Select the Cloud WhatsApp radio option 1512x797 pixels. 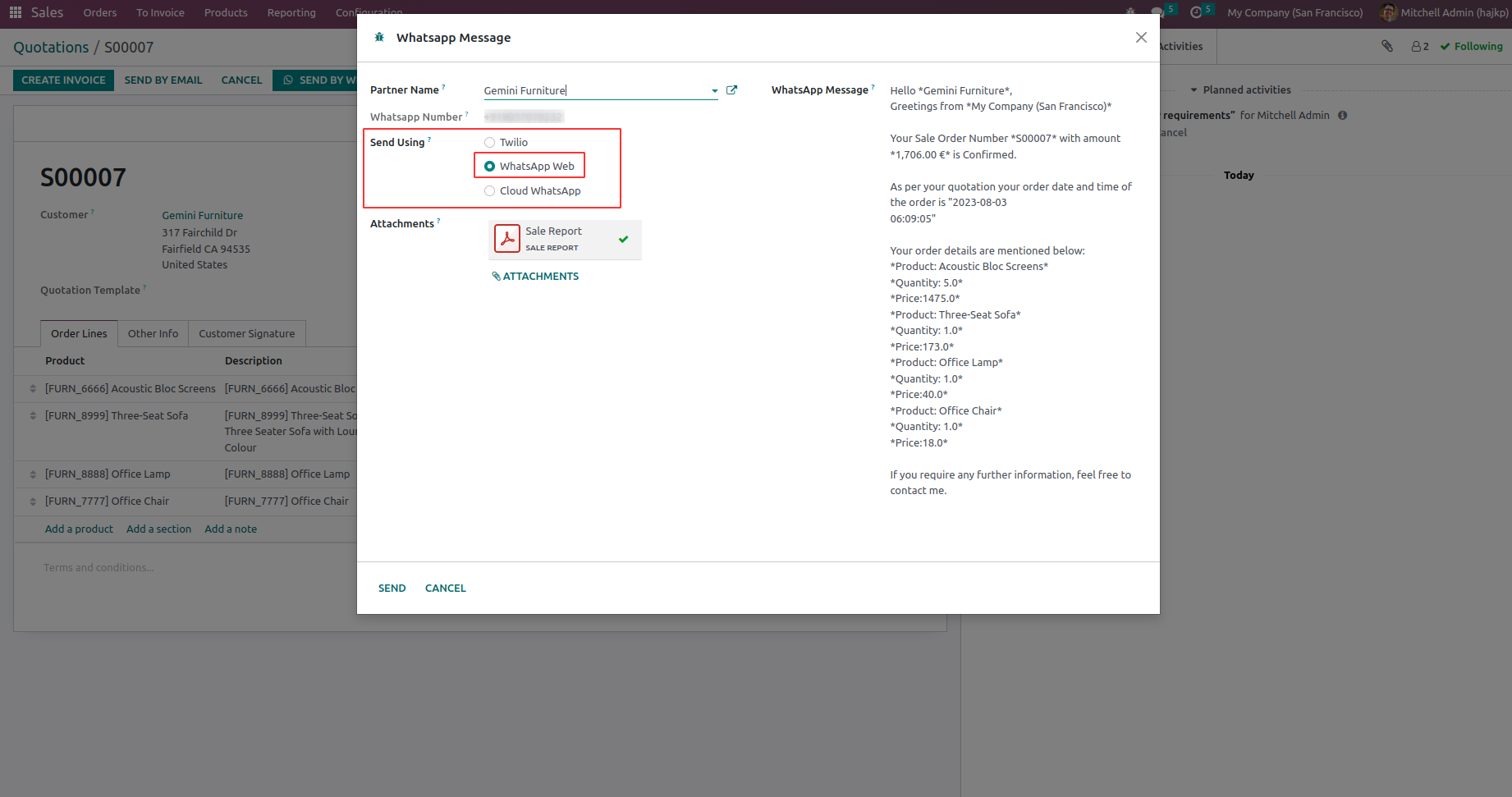pos(490,191)
